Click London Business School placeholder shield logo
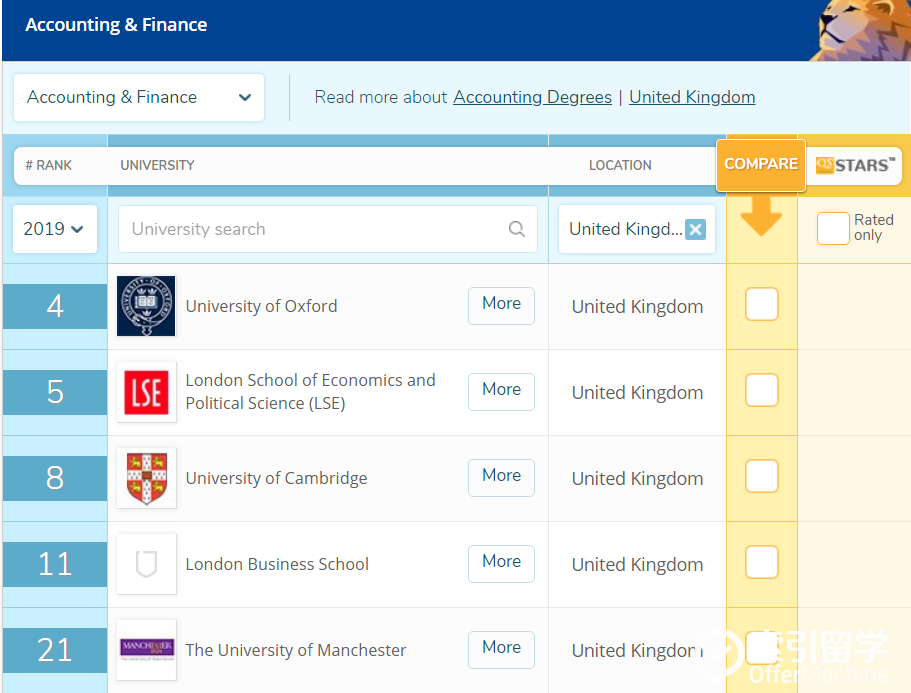 click(146, 564)
